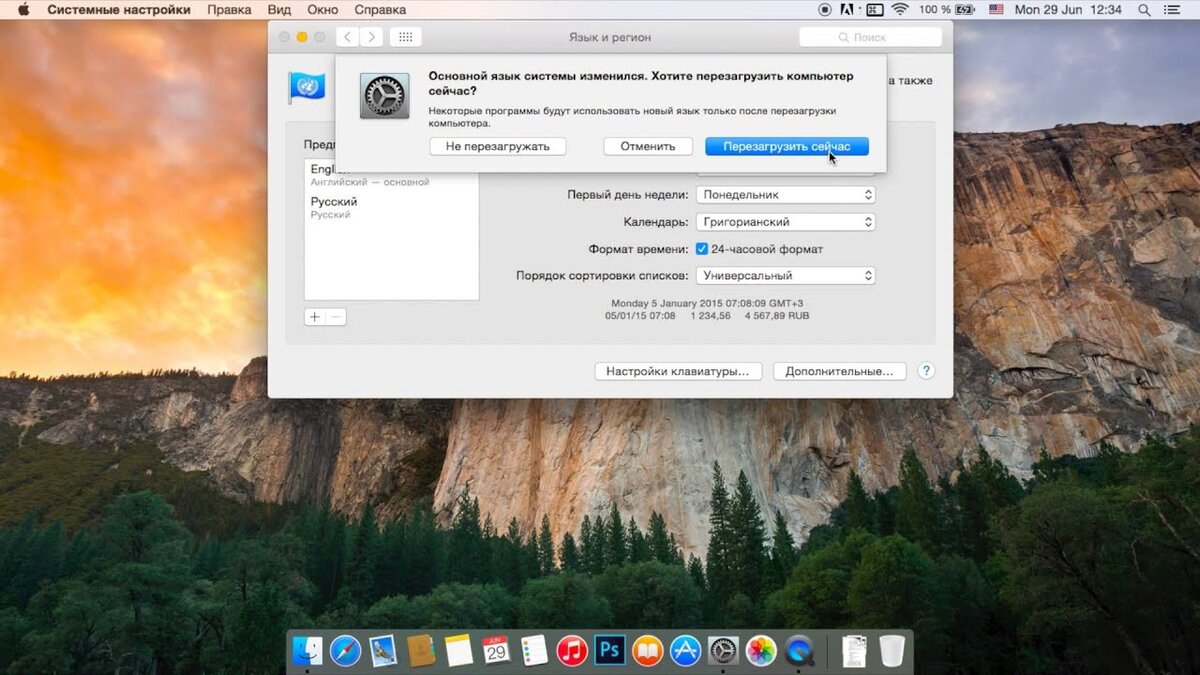Click the screen recording status icon
This screenshot has height=675, width=1200.
(x=825, y=10)
